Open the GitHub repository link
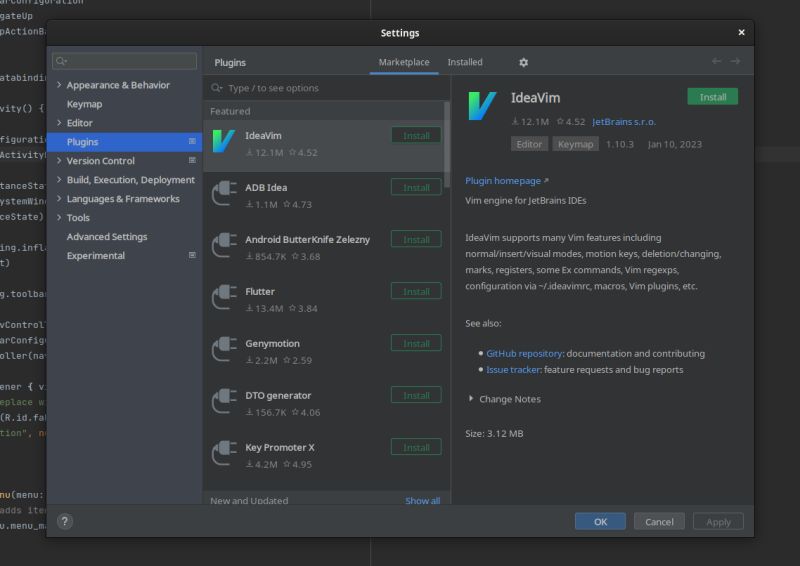 (x=524, y=353)
